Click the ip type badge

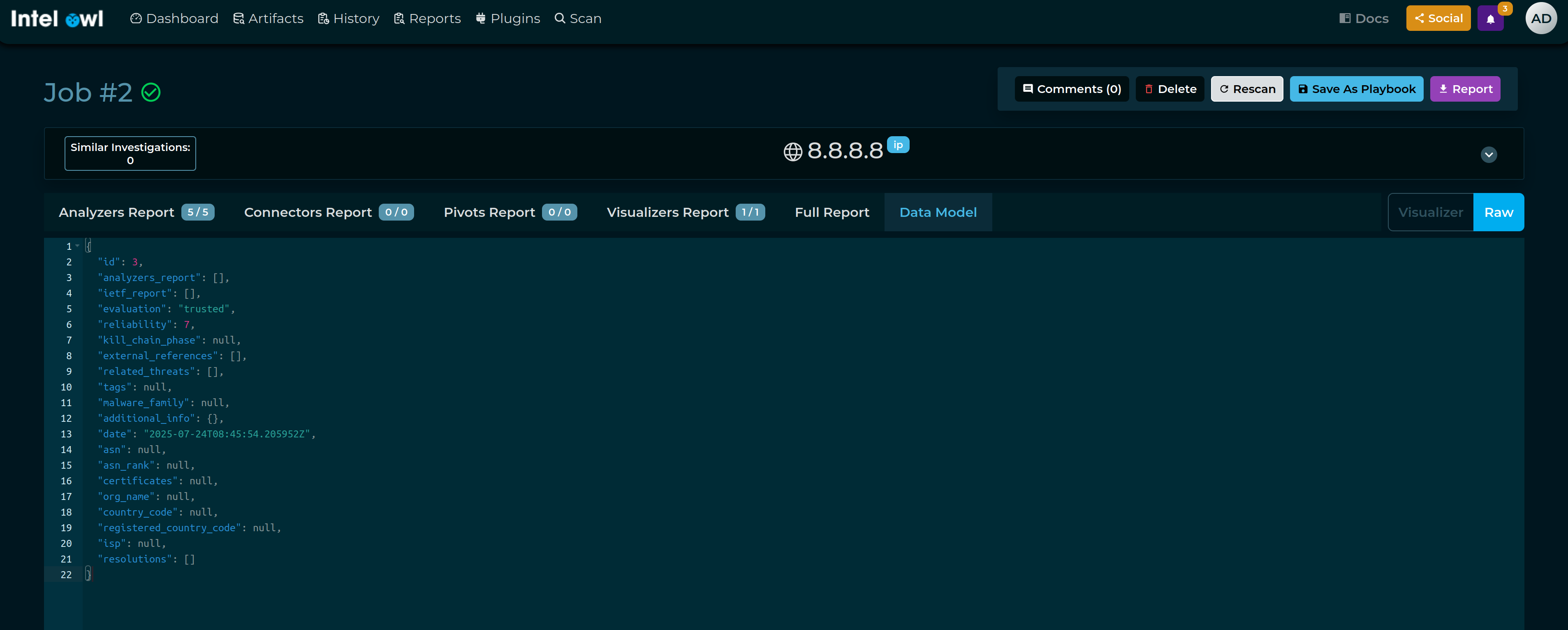pyautogui.click(x=898, y=145)
